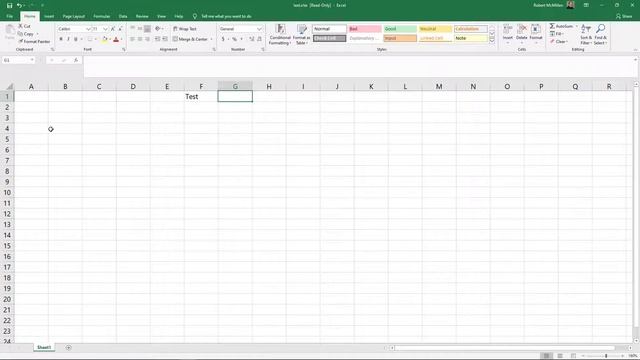
Task: Paste clipboard contents
Action: [9, 32]
